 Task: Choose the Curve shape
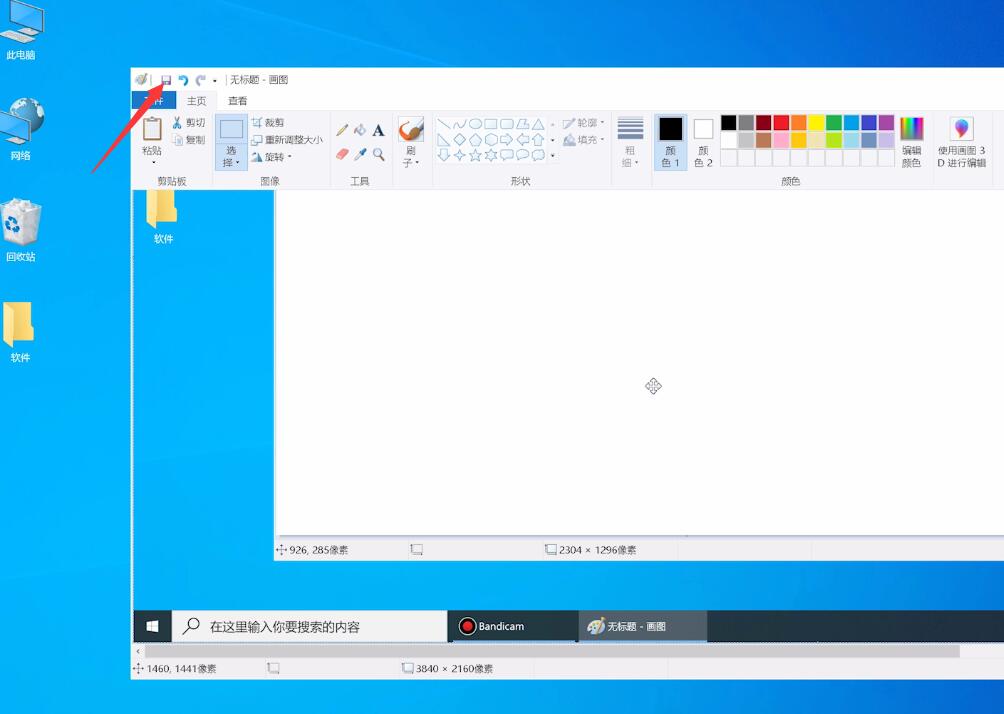460,124
